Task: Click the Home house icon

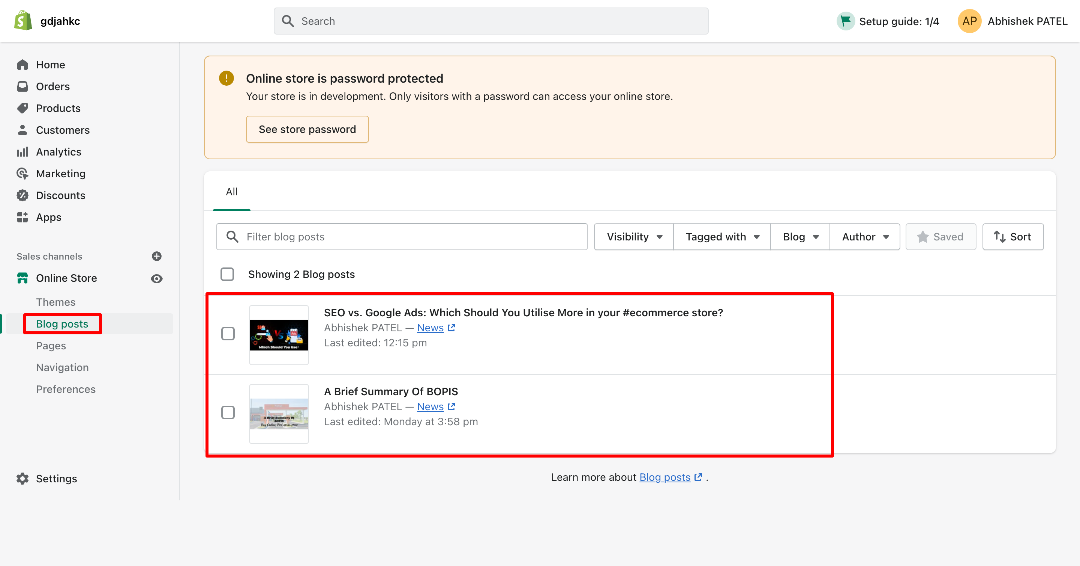Action: [x=23, y=65]
